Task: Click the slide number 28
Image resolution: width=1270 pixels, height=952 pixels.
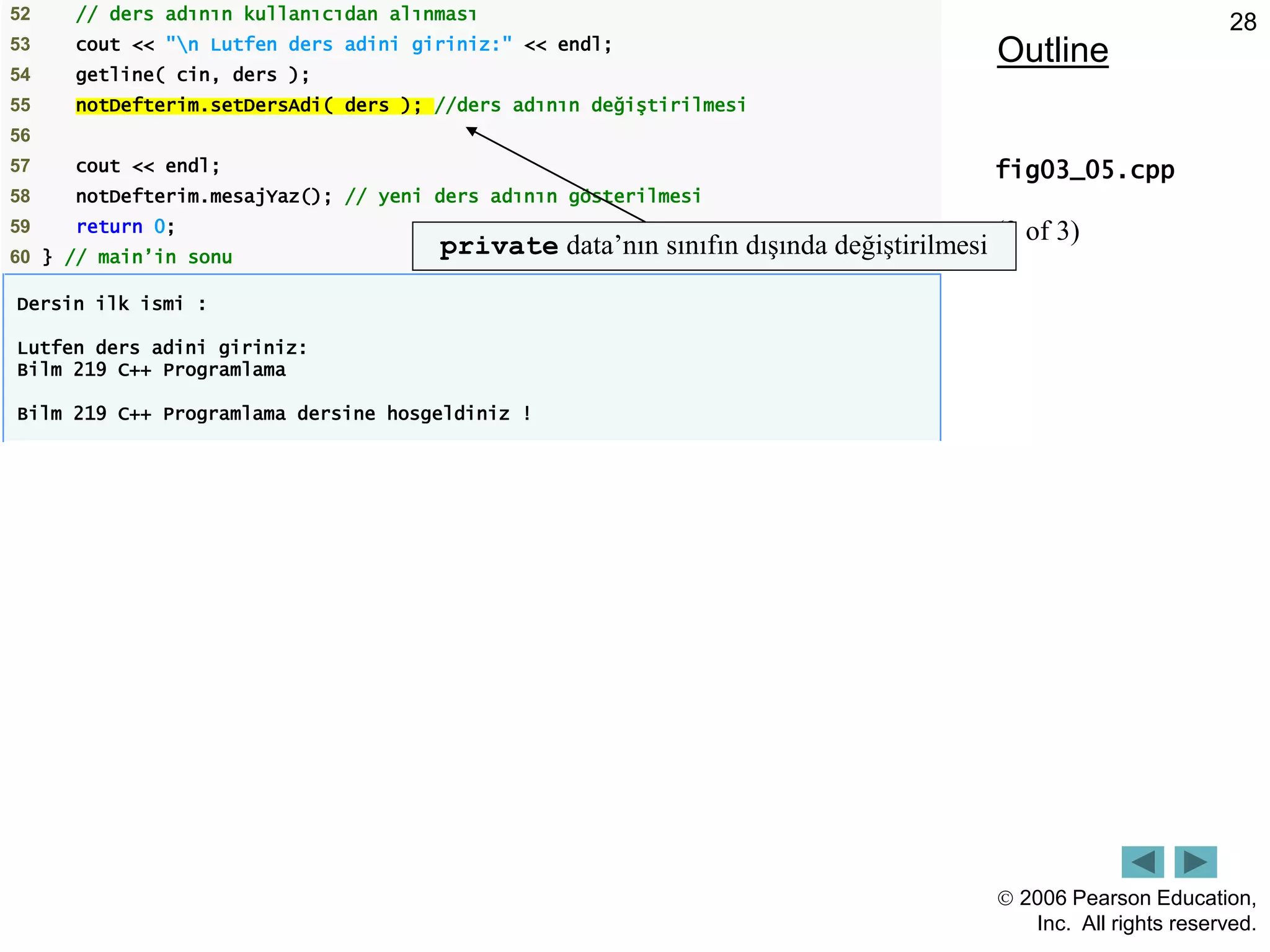Action: tap(1242, 22)
